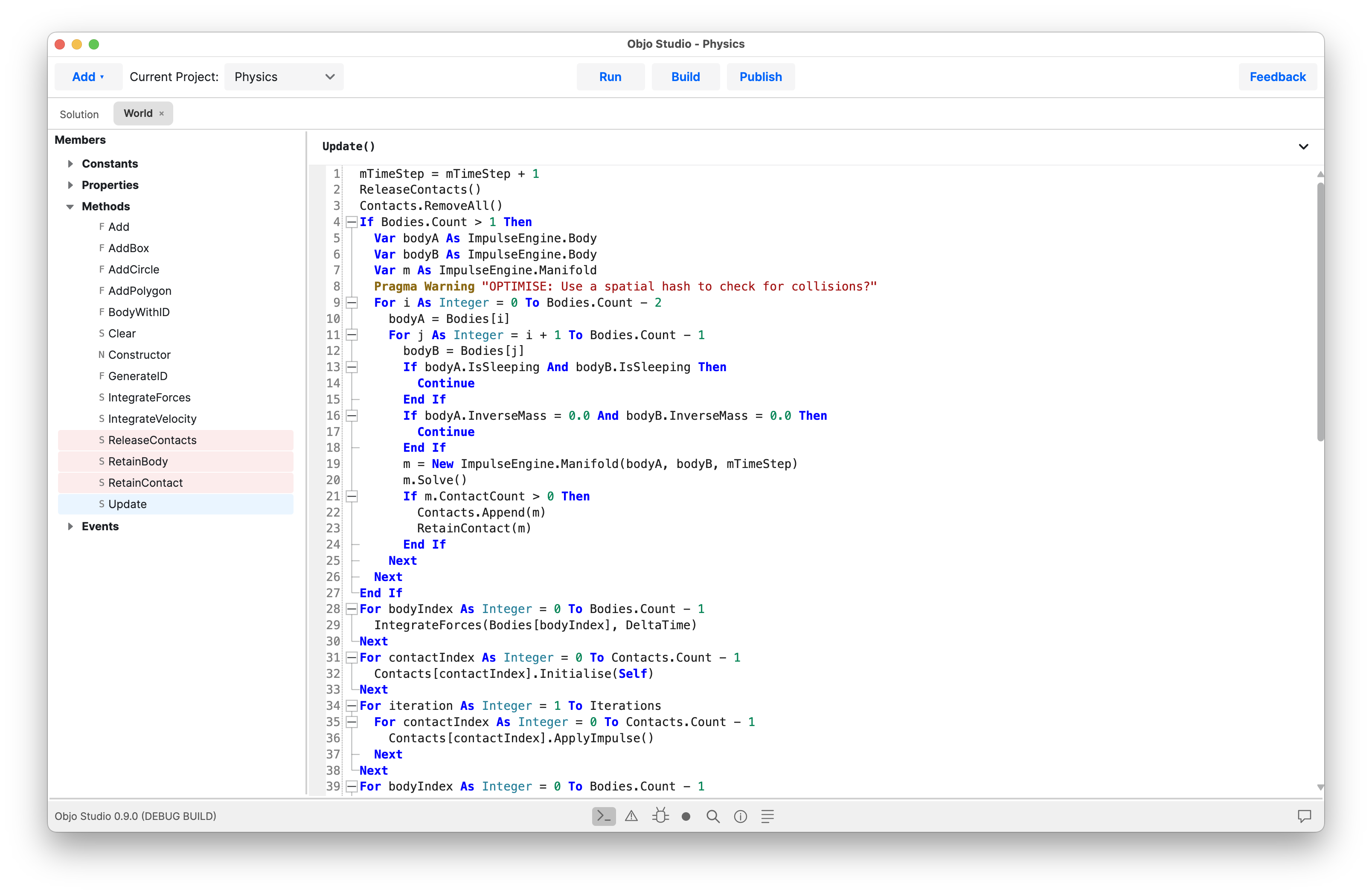Screen dimensions: 1372x895
Task: Click the Publish button
Action: 760,77
